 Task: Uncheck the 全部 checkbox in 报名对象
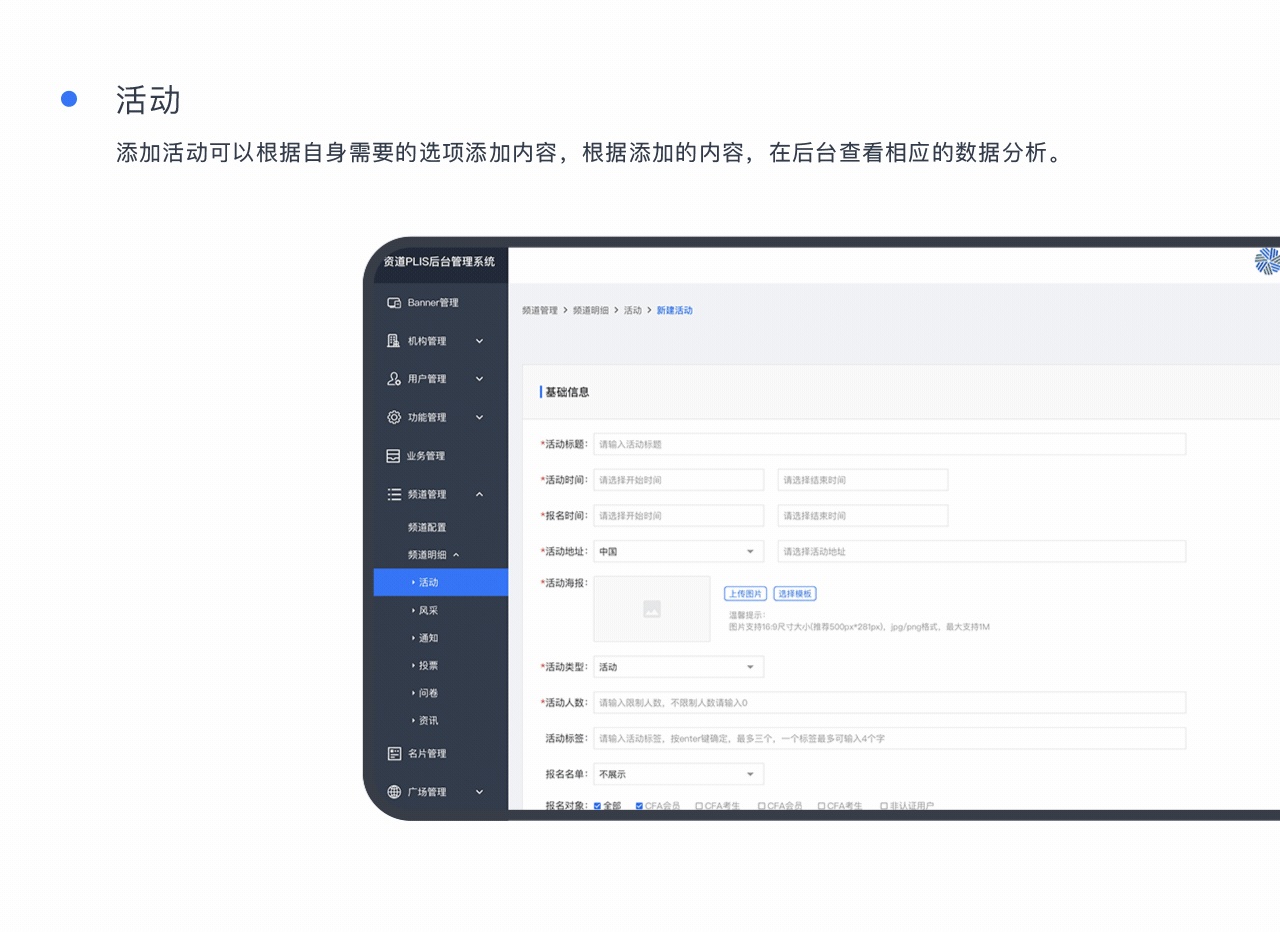598,805
